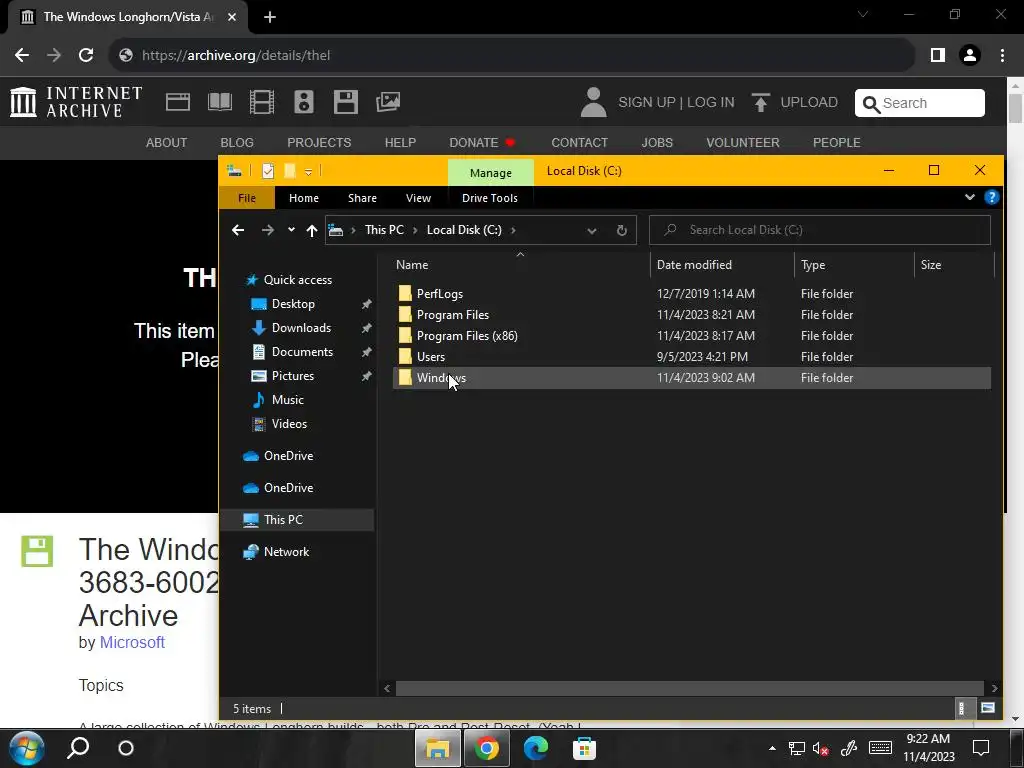This screenshot has height=768, width=1024.
Task: Open the Home ribbon tab
Action: pyautogui.click(x=304, y=198)
